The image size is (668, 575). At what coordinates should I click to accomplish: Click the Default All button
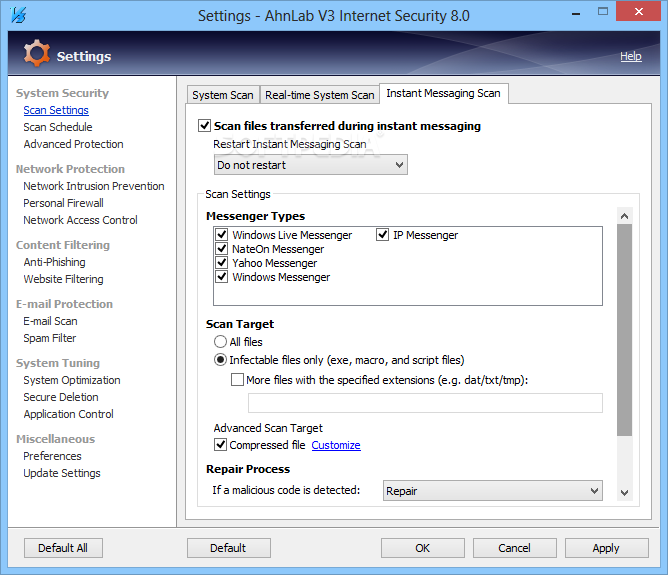(x=63, y=548)
